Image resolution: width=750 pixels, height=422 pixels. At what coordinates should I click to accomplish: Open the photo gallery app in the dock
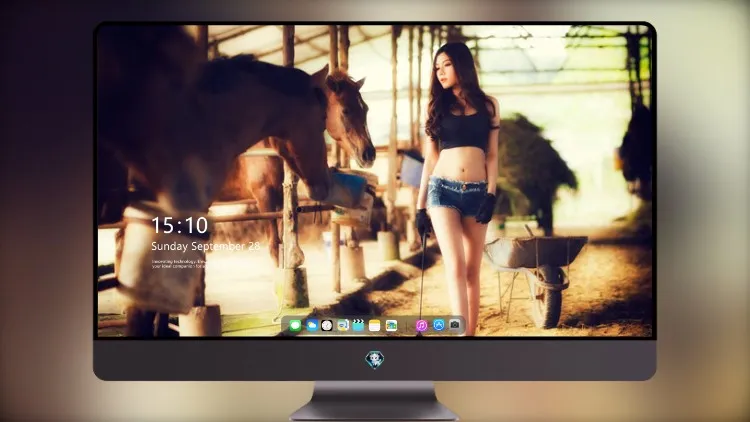point(391,326)
